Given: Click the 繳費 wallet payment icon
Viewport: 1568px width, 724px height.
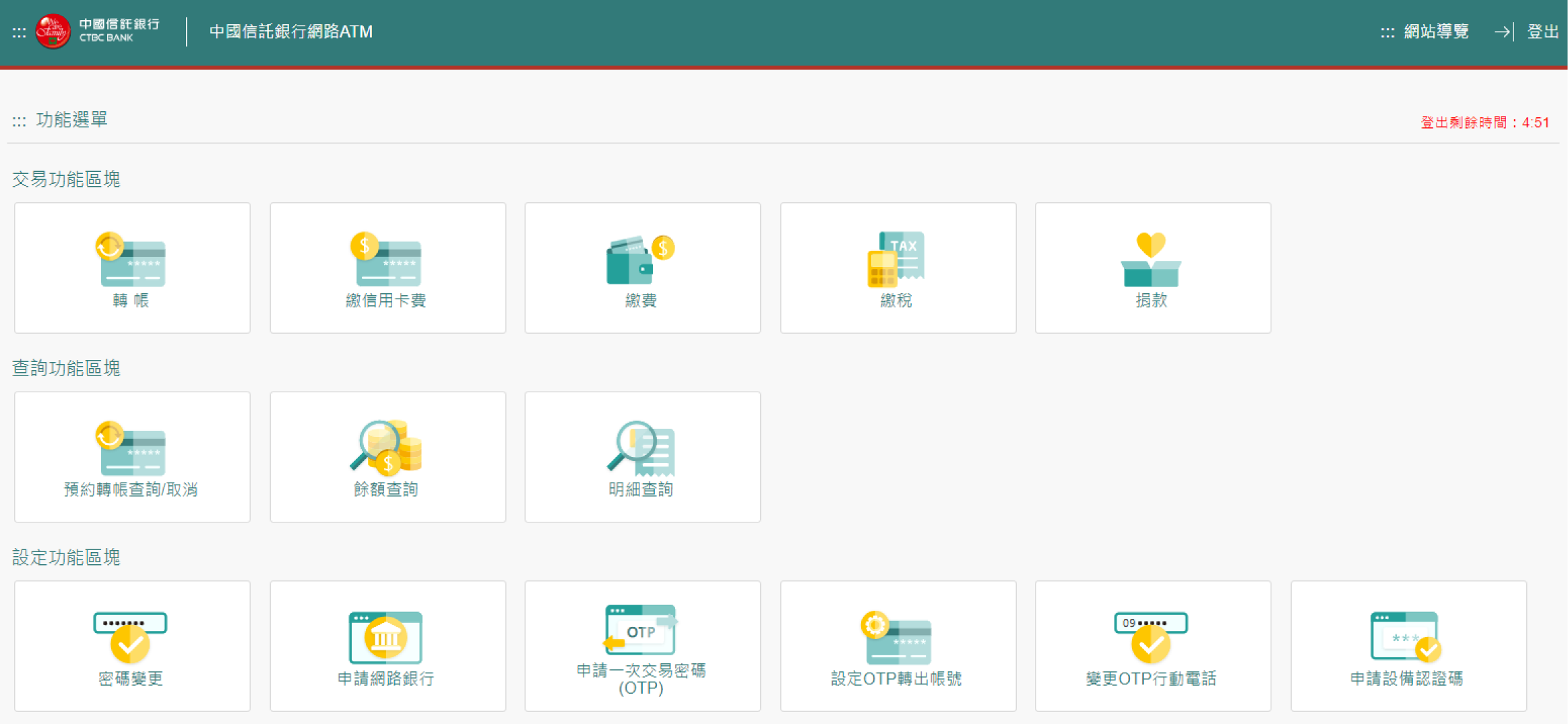Looking at the screenshot, I should pos(641,268).
